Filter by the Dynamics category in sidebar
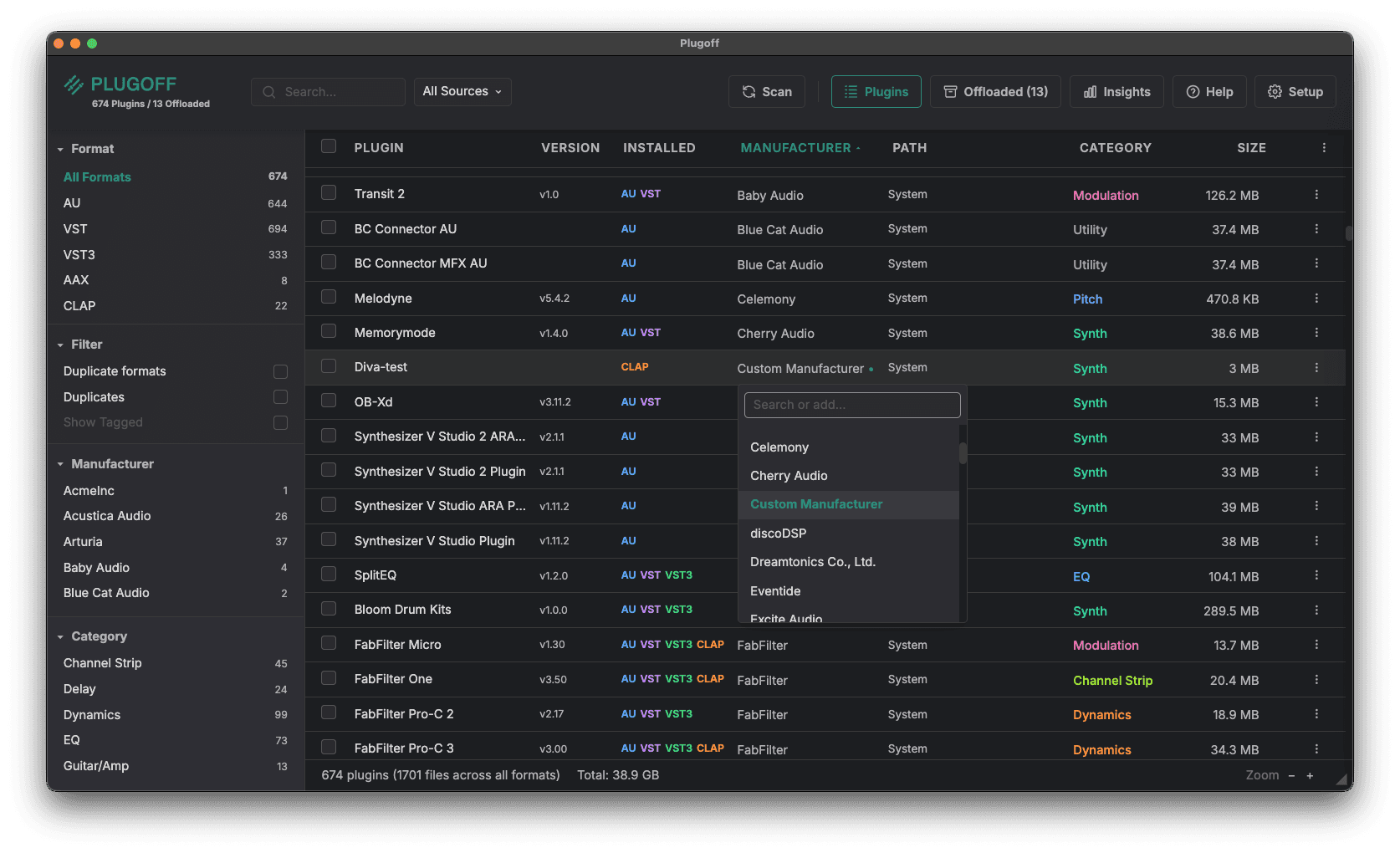Viewport: 1400px width, 853px height. point(175,715)
